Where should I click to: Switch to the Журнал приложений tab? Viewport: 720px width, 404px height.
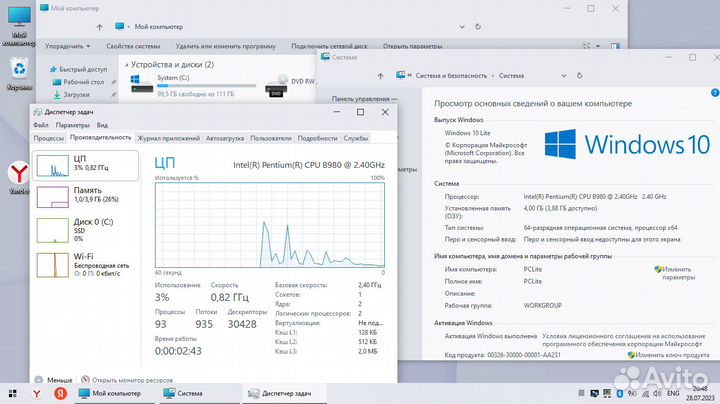tap(169, 138)
